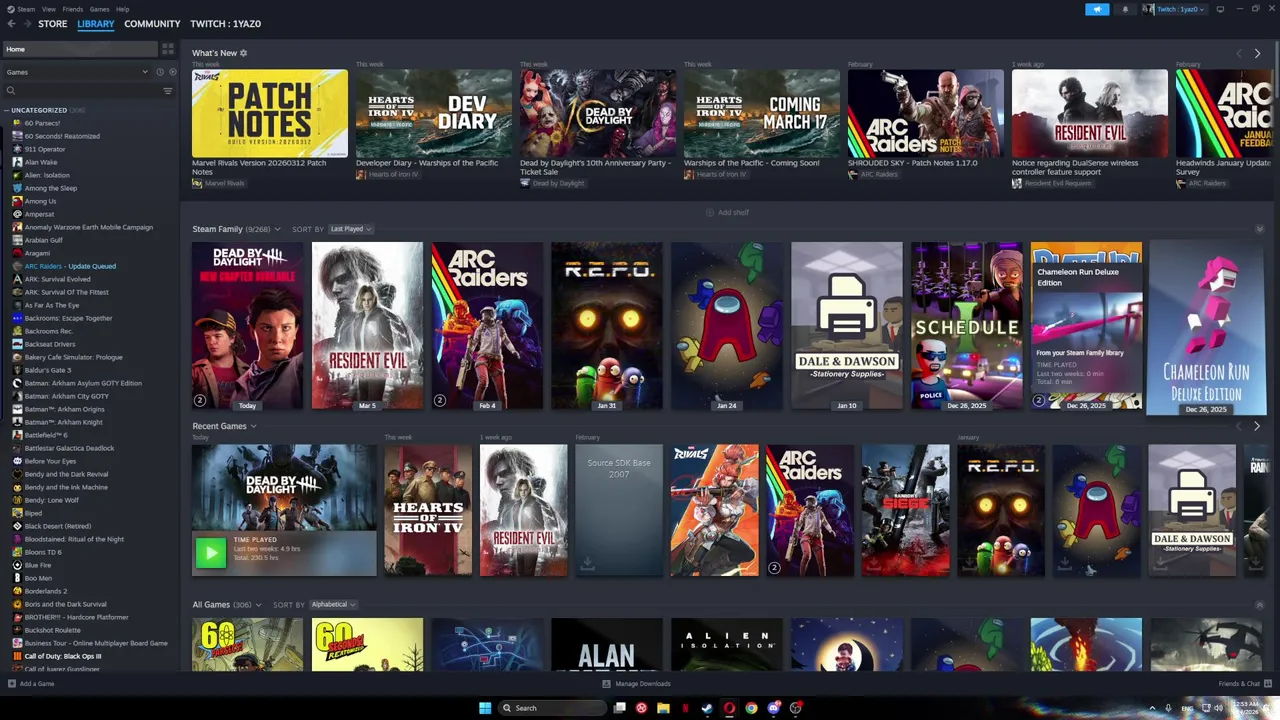1280x720 pixels.
Task: Switch library to collections grid view
Action: [x=168, y=49]
